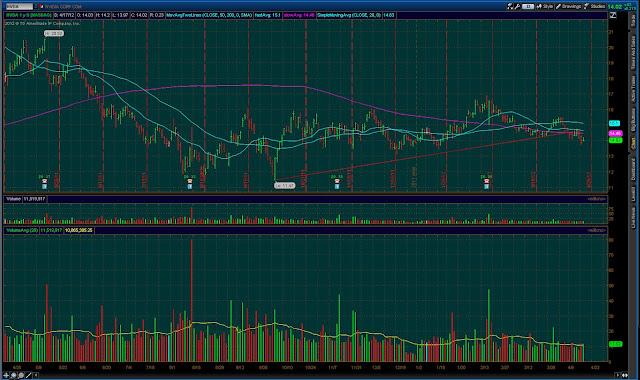The height and width of the screenshot is (380, 640).
Task: Click the zoom in magnifier icon
Action: point(13,375)
